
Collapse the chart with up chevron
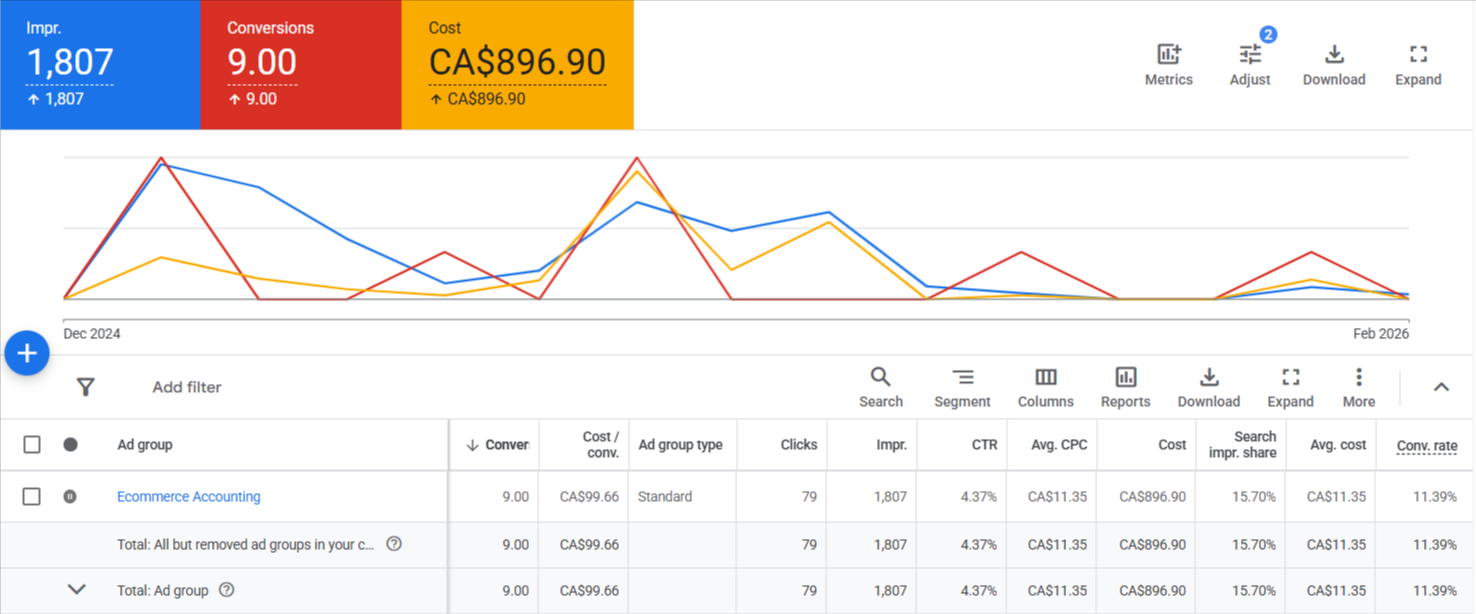[x=1441, y=387]
